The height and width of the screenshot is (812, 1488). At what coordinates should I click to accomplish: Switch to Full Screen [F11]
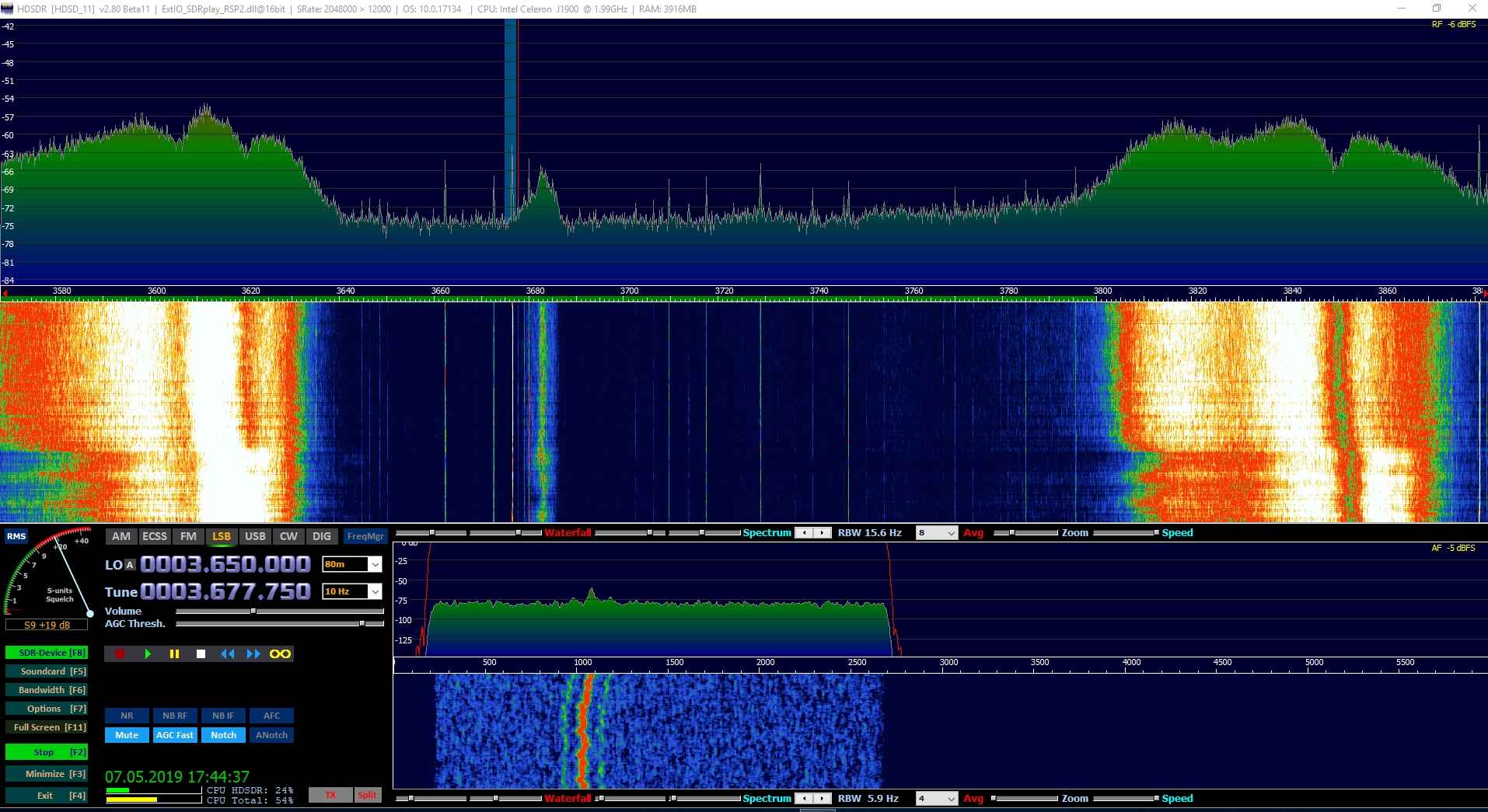click(x=46, y=727)
